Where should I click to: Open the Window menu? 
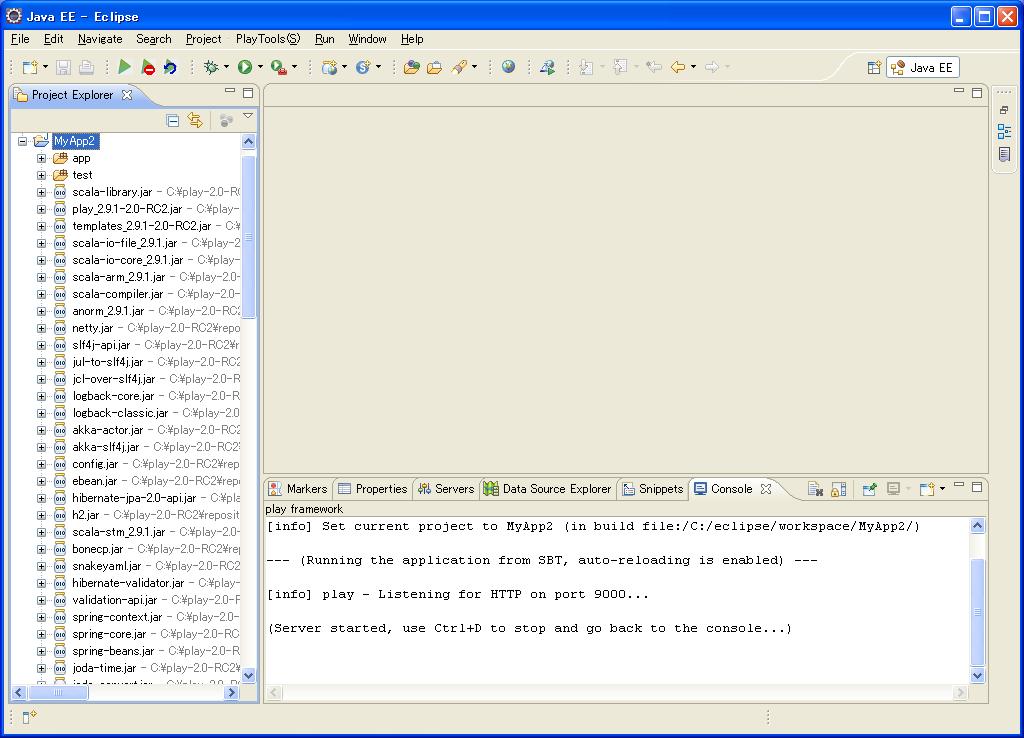coord(367,39)
